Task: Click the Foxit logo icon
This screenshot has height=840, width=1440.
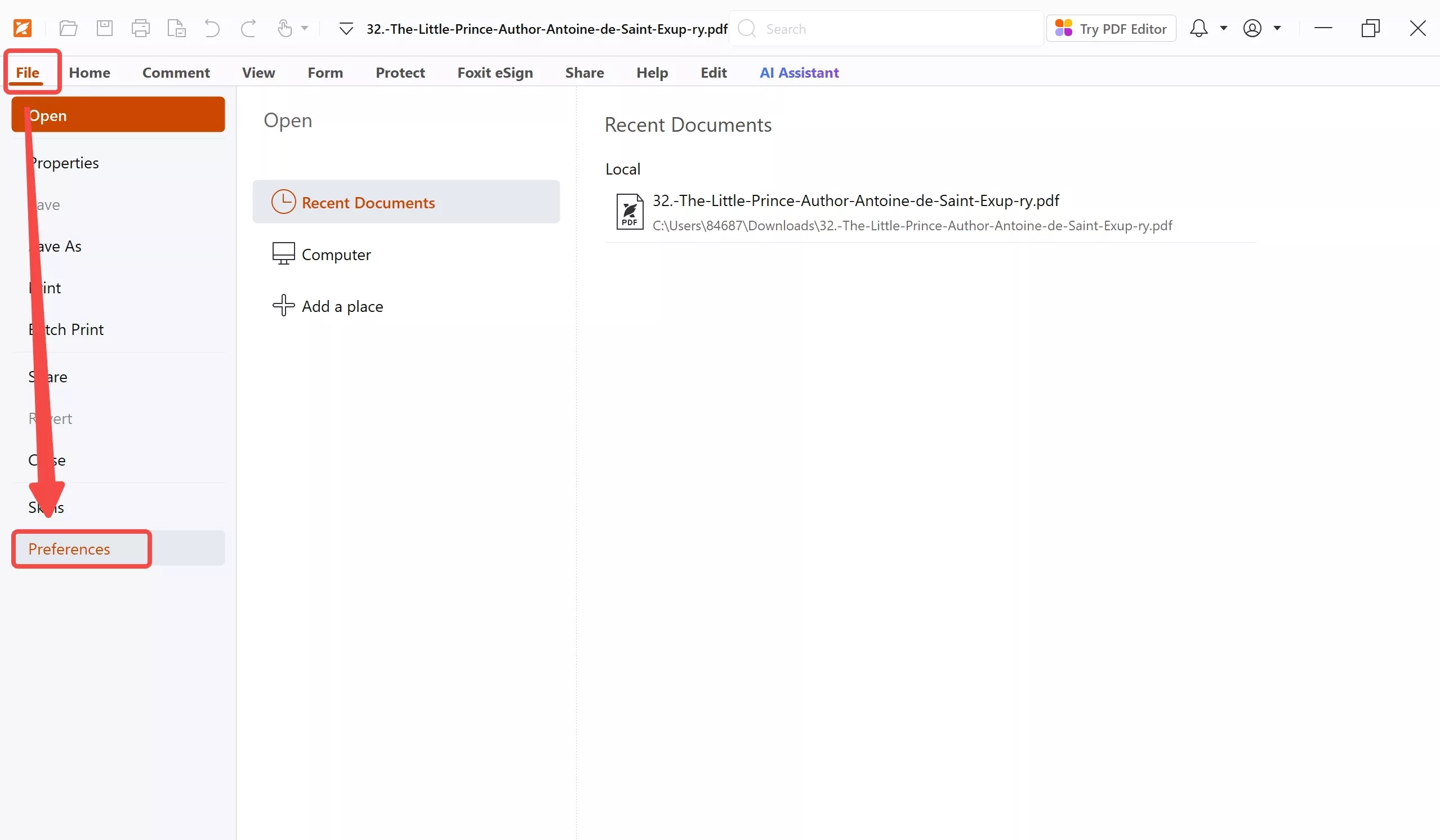Action: [x=23, y=28]
